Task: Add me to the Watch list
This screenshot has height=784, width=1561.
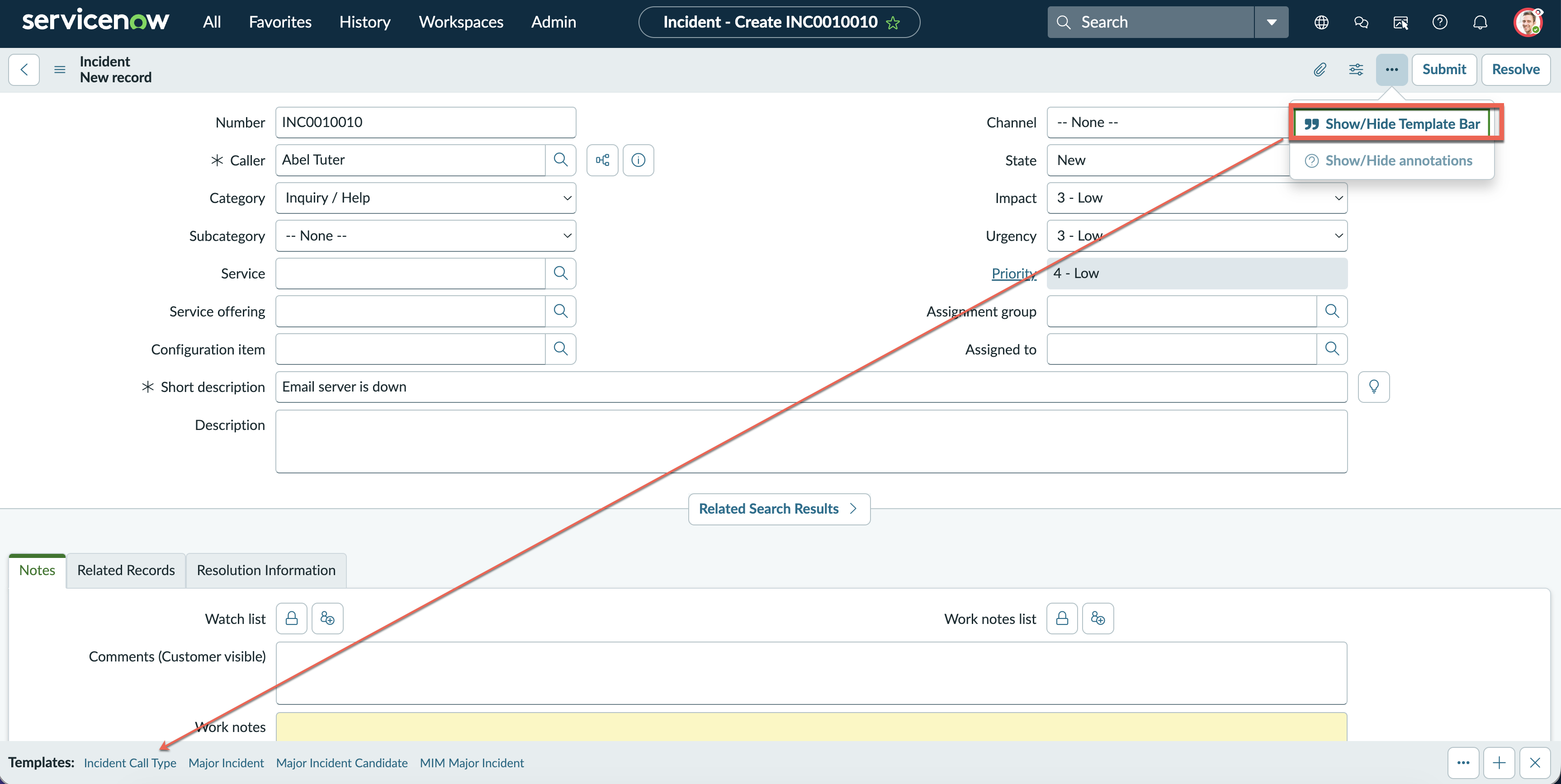Action: tap(327, 619)
